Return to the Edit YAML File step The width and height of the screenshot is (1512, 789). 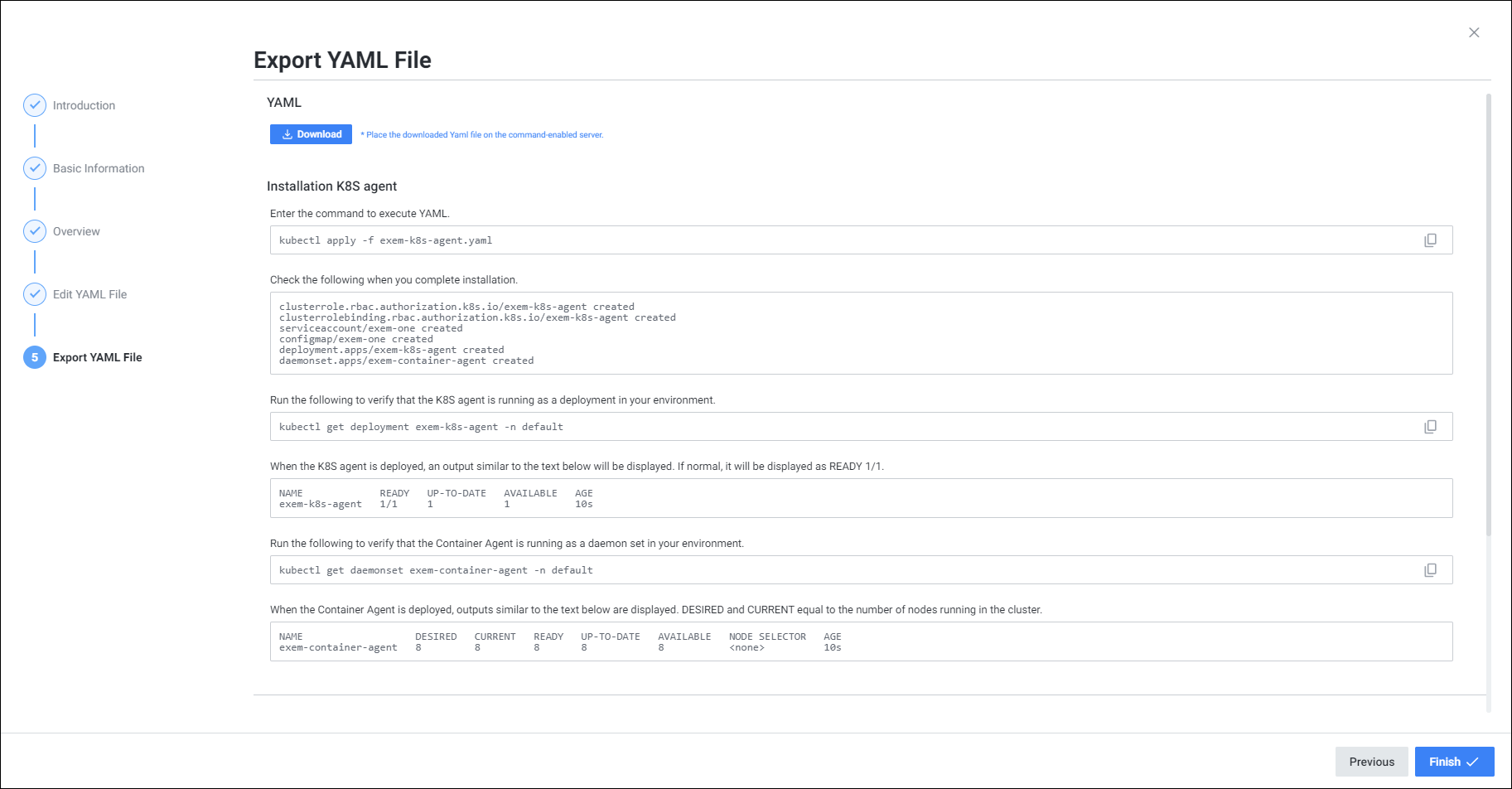pos(89,294)
